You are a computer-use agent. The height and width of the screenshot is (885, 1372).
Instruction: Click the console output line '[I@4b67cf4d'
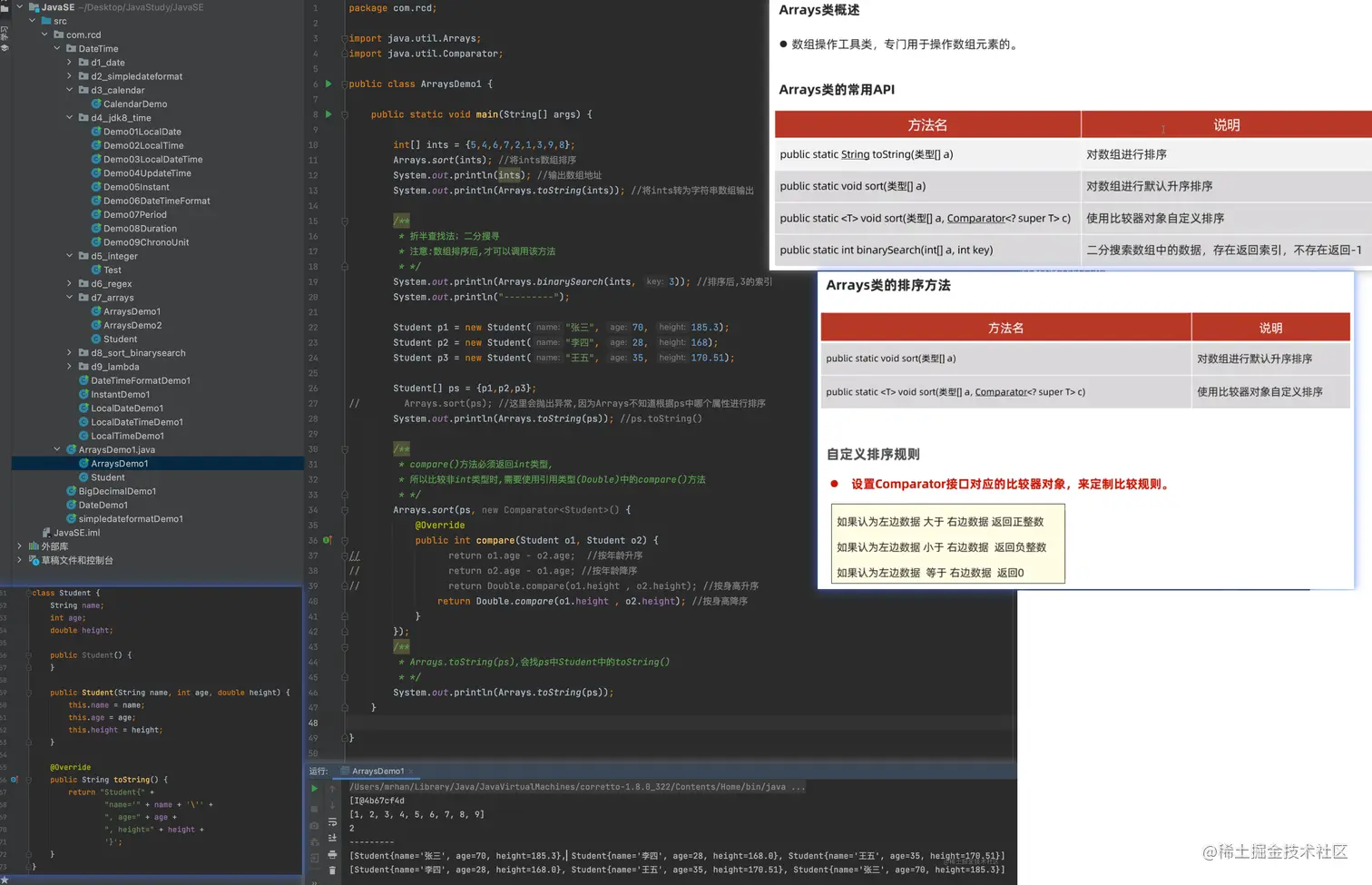tap(377, 801)
